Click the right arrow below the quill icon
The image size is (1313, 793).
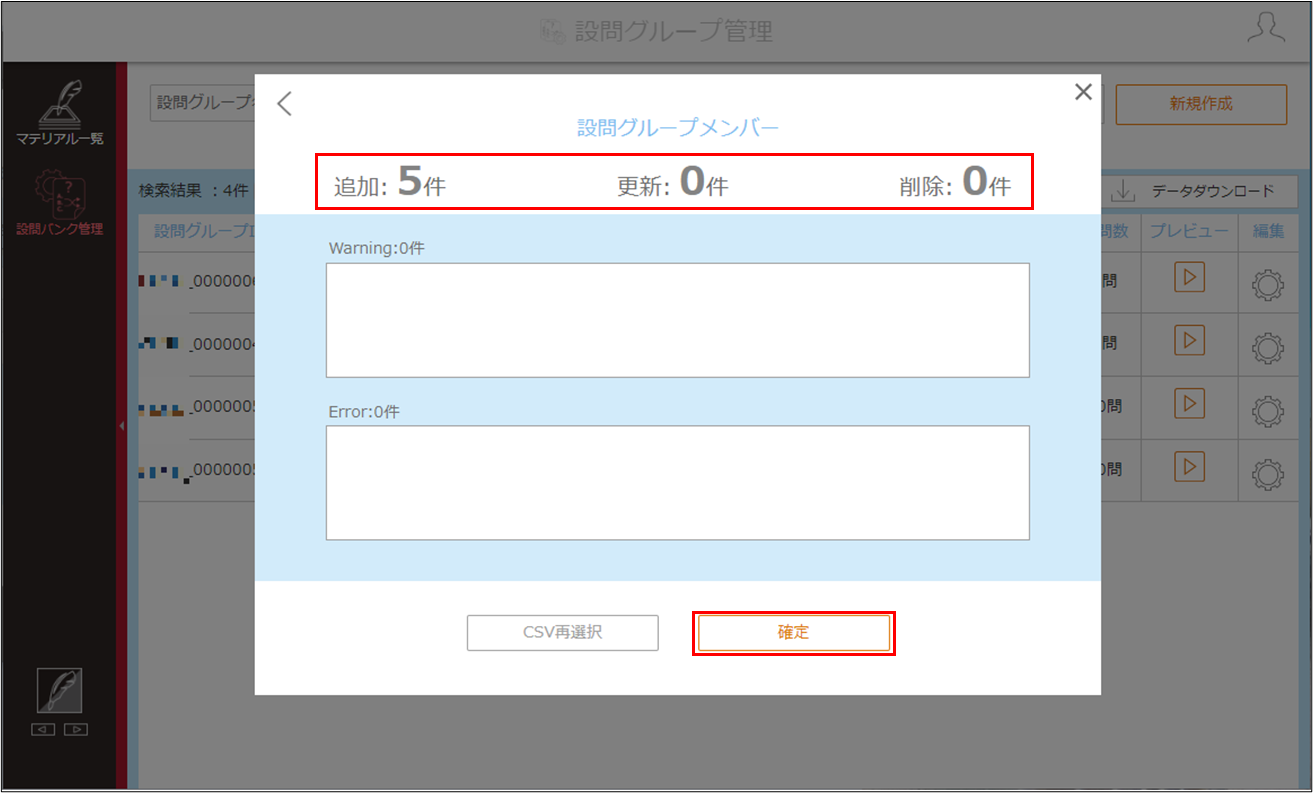(x=76, y=729)
